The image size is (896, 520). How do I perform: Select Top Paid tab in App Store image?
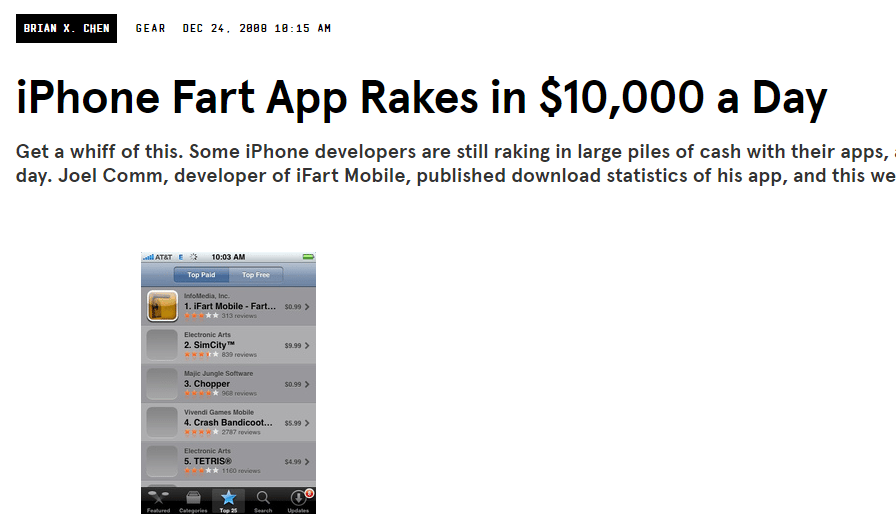coord(201,275)
